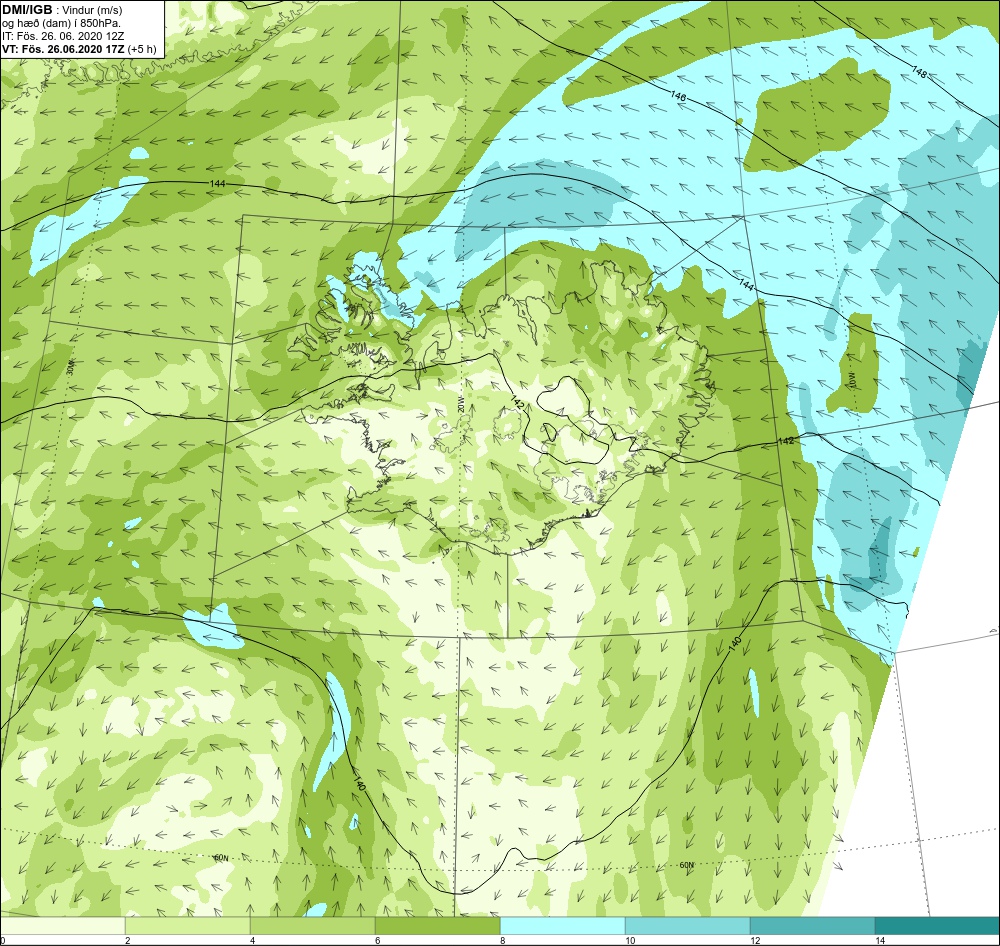Click the 6–8 m/s dark green legend swatch

coord(438,926)
